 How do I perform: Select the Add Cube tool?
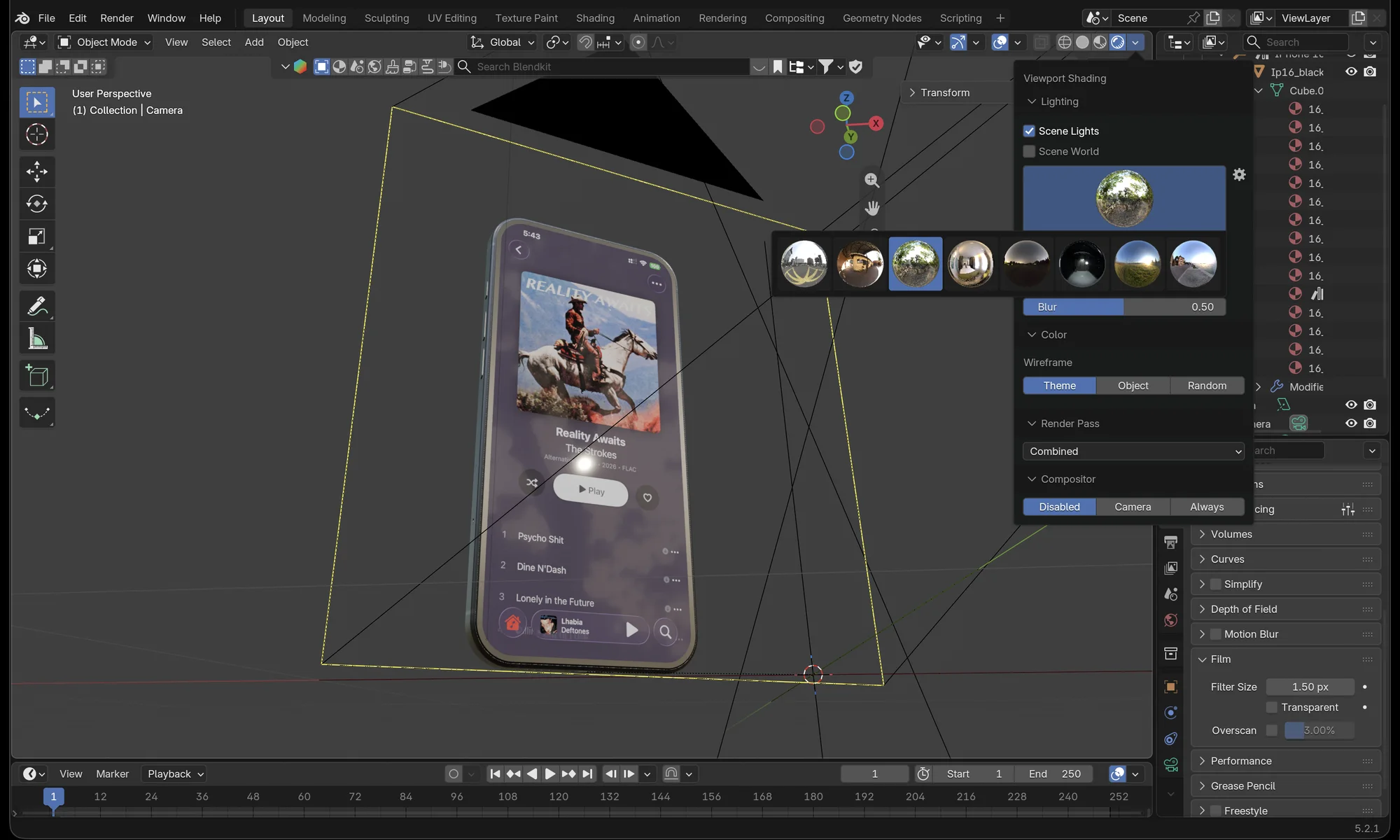(x=36, y=376)
